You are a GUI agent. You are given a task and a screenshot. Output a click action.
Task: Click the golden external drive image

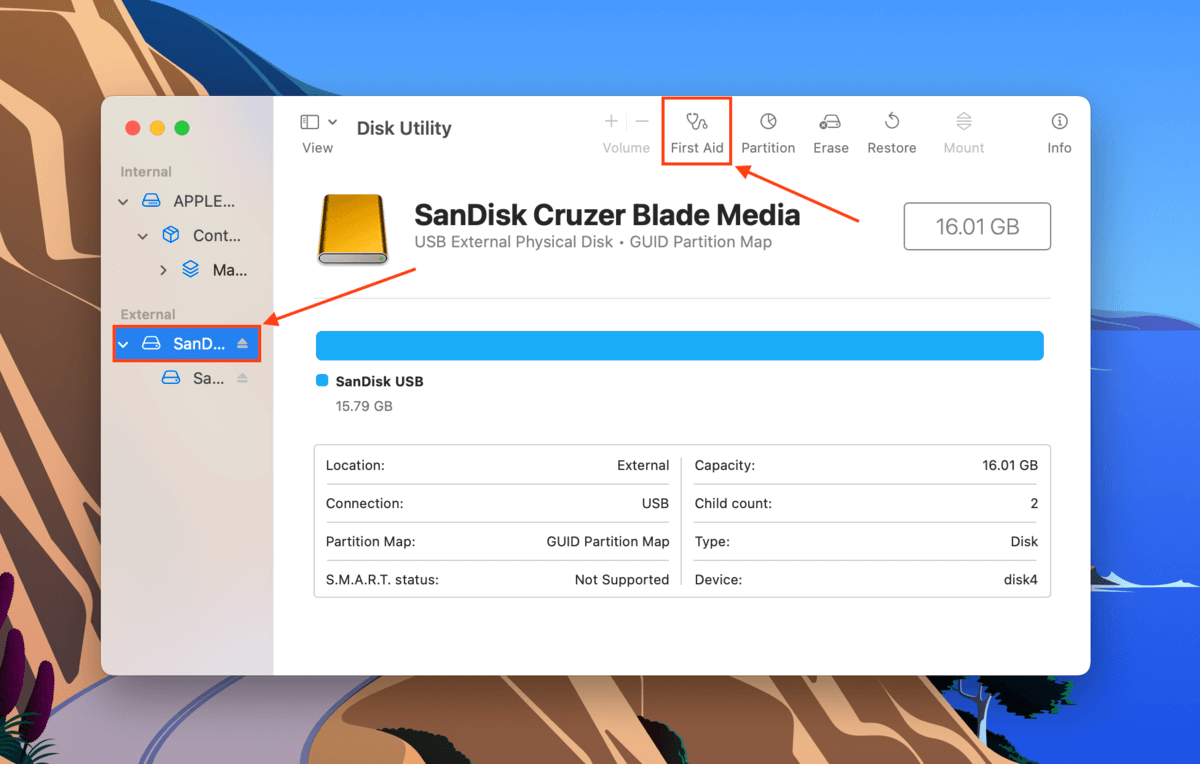tap(352, 229)
